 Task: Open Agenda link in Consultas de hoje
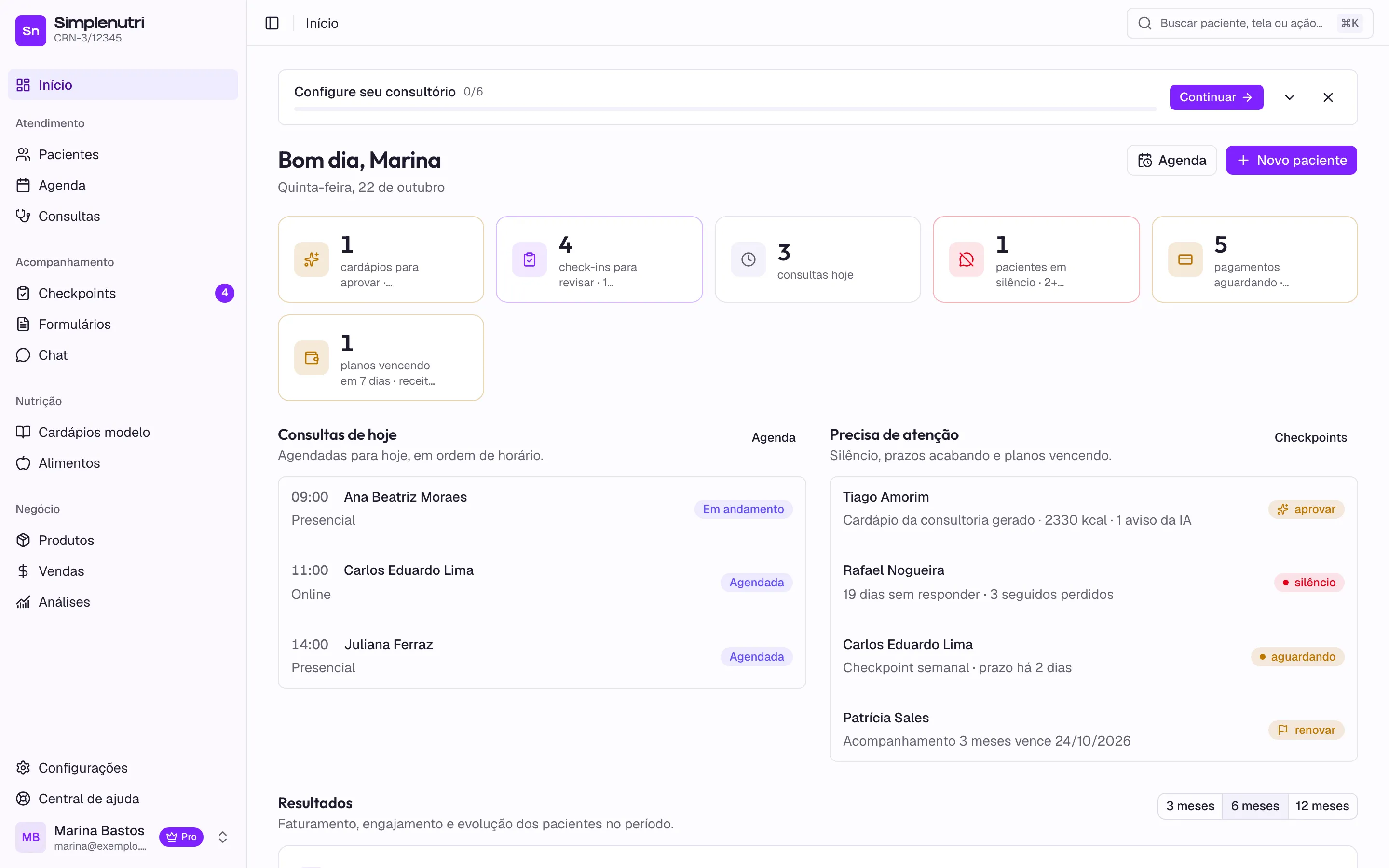773,437
